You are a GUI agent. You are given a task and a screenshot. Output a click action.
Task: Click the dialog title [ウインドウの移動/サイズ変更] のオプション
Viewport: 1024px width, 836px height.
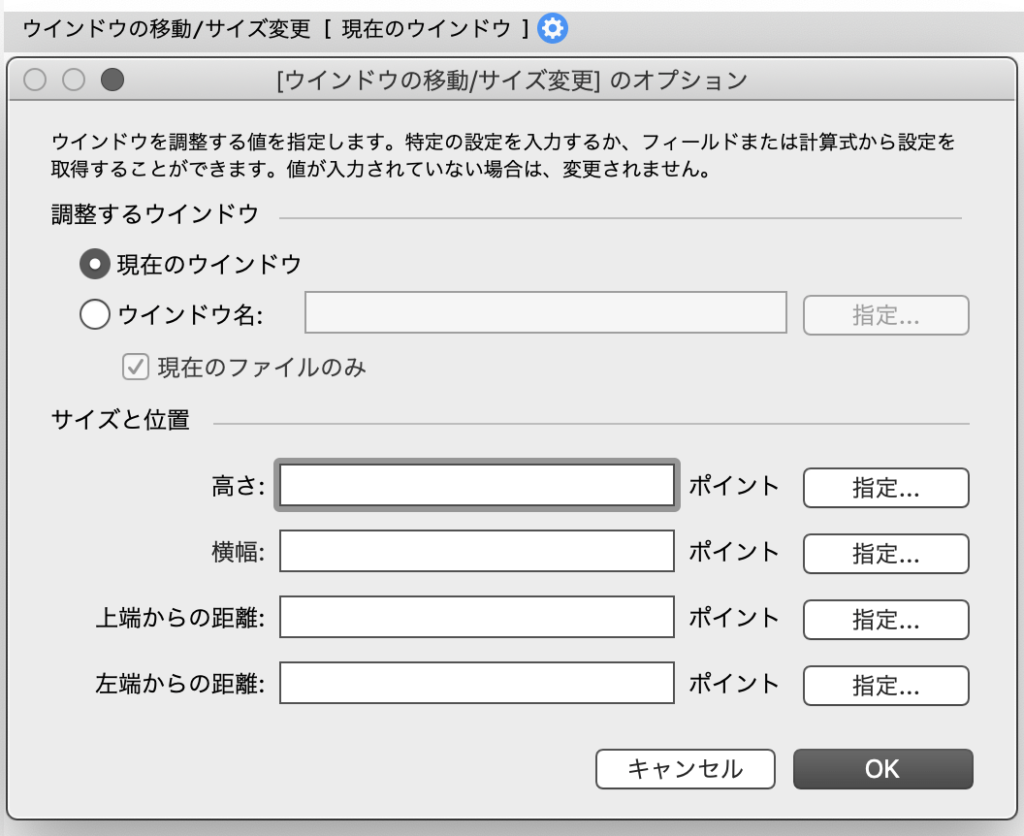coord(512,81)
